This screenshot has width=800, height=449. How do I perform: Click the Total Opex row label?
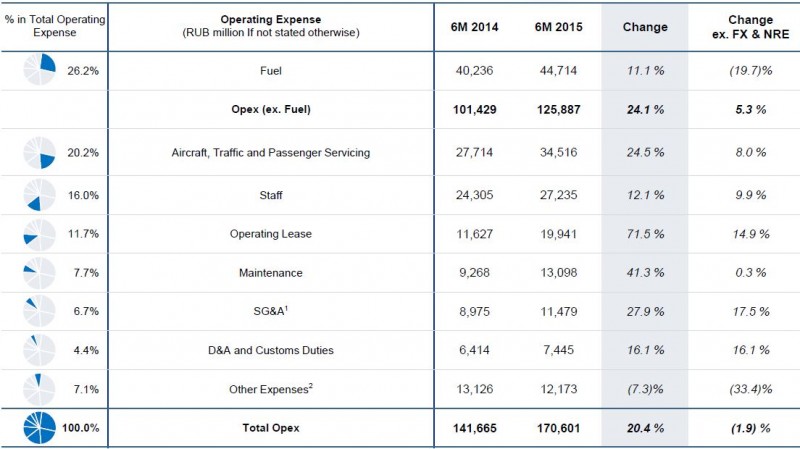pos(271,428)
